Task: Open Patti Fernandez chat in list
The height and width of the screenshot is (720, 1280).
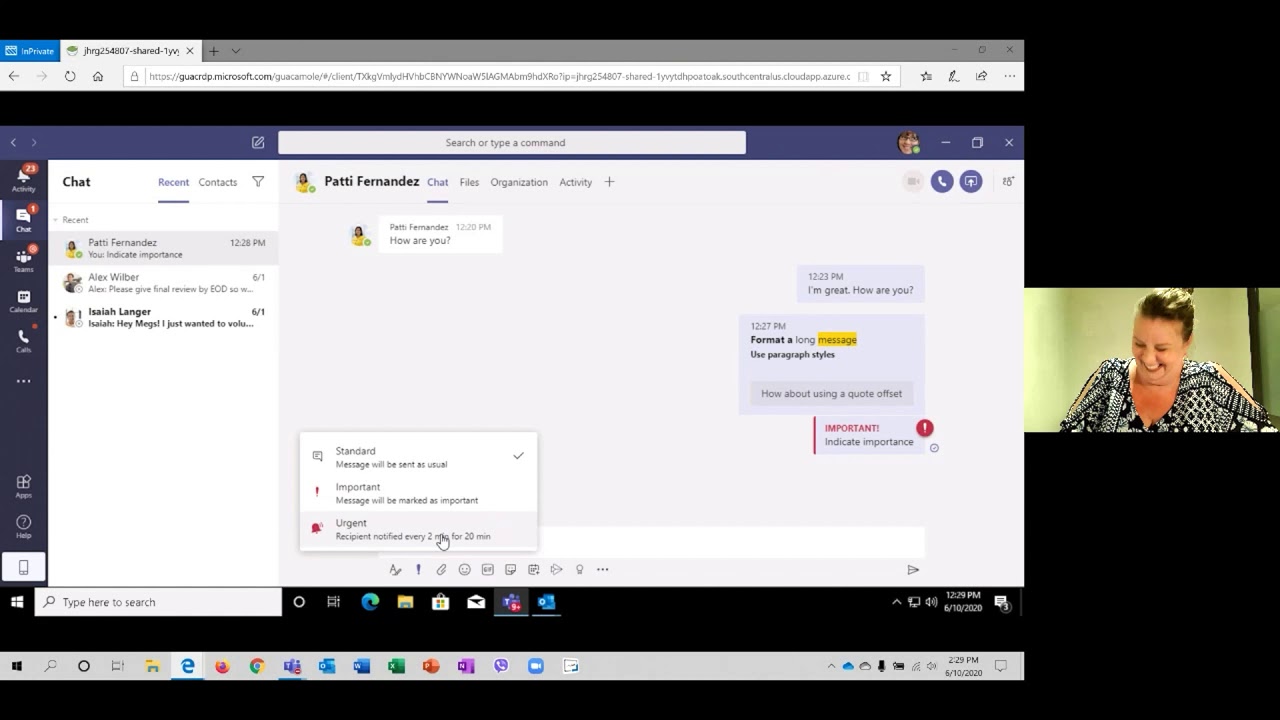Action: (x=163, y=248)
